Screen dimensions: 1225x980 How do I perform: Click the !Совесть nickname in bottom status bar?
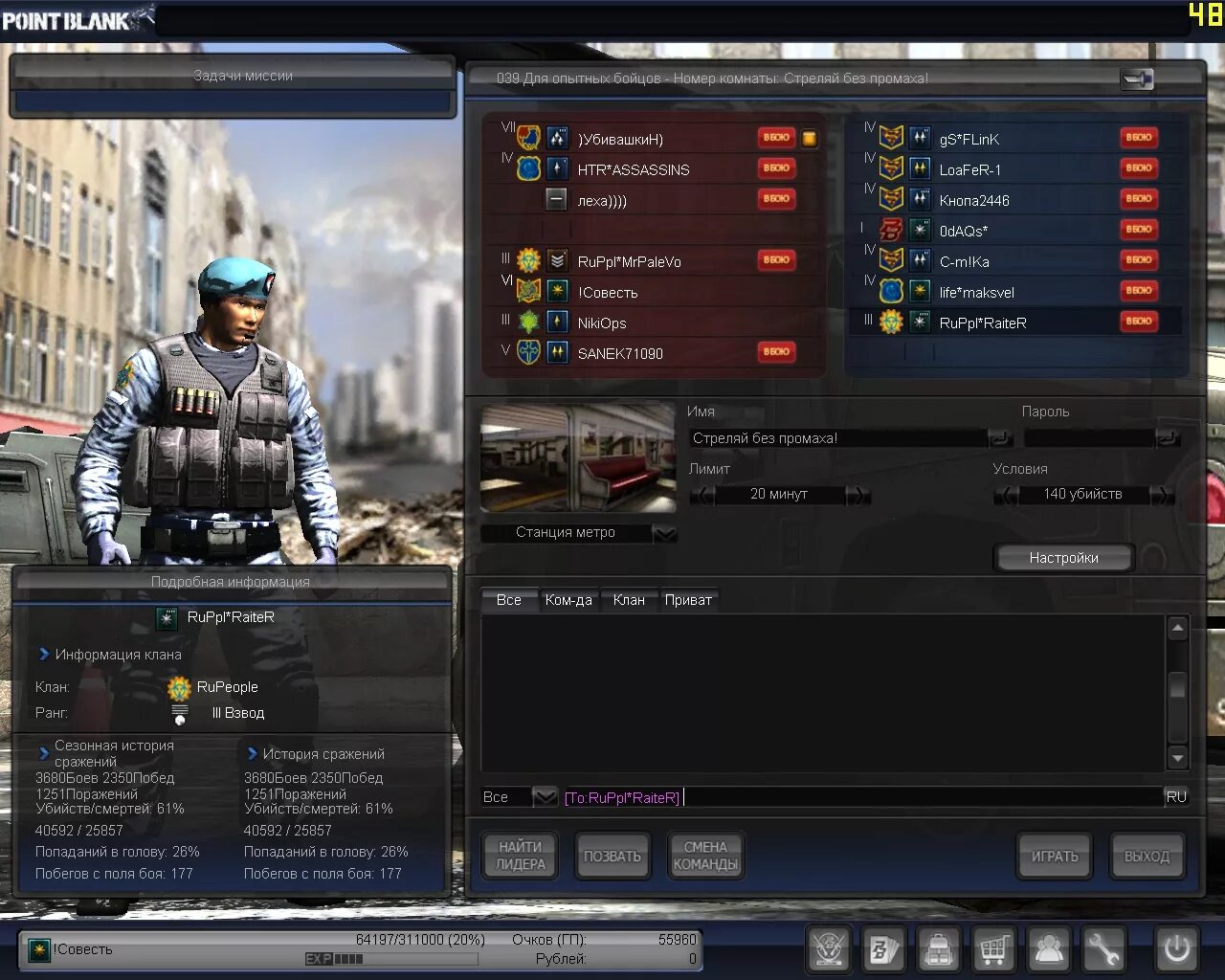tap(83, 949)
